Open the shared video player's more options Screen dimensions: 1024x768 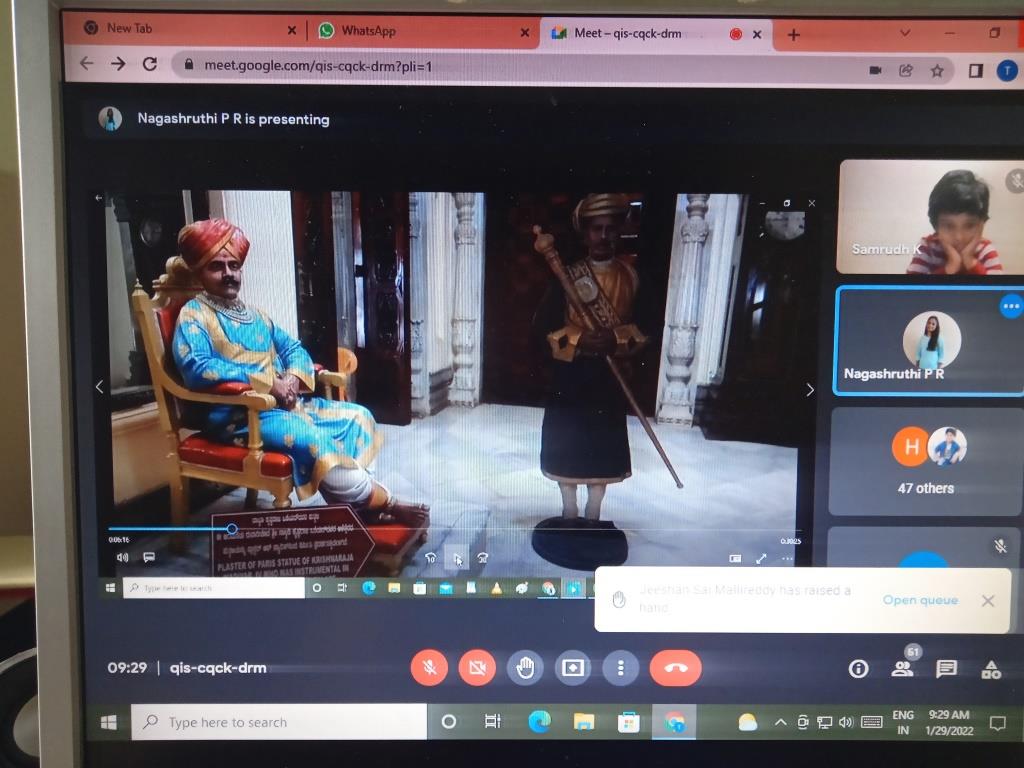[x=787, y=559]
